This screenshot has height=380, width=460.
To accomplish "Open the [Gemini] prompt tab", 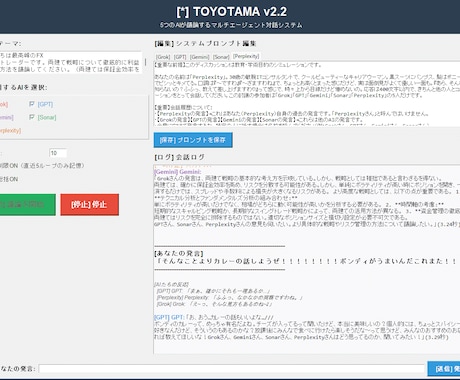I will tap(200, 57).
